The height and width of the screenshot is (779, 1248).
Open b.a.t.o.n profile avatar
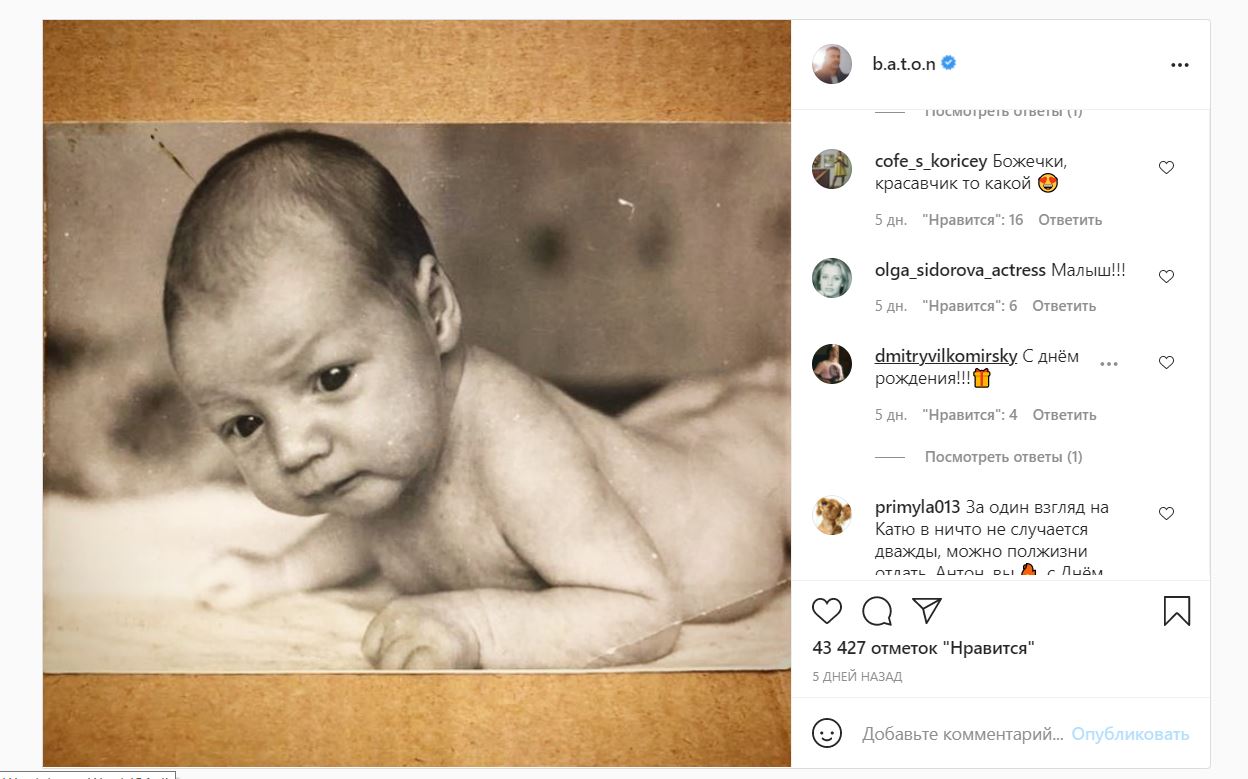[x=832, y=64]
